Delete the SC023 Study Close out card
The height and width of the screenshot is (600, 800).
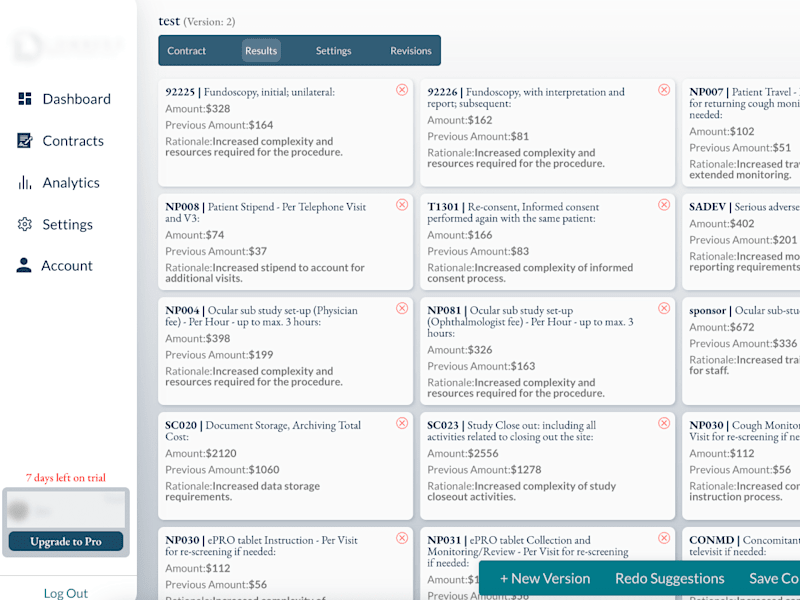click(664, 423)
